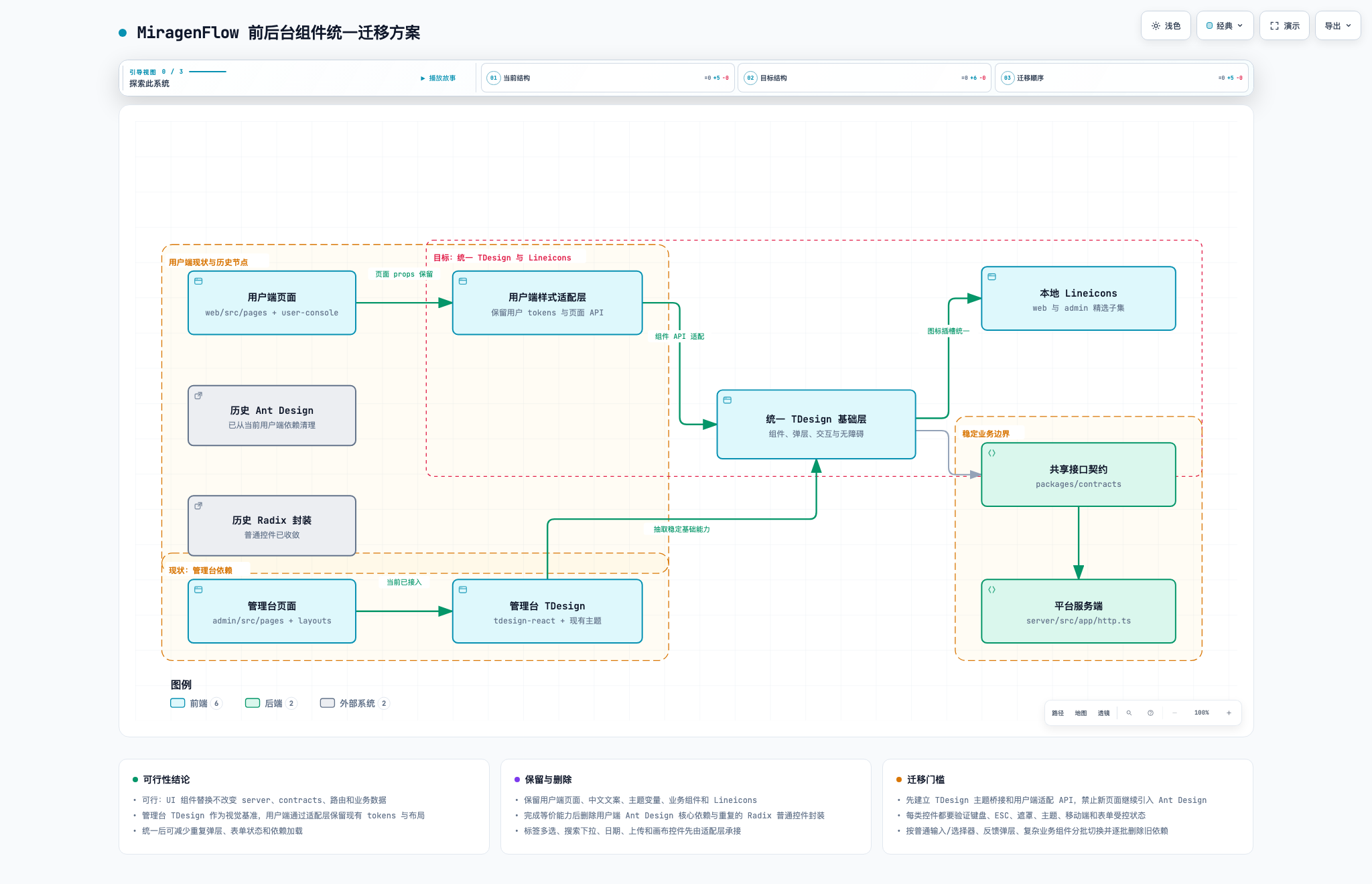Click the 探索此系统 guide view label

click(x=149, y=84)
